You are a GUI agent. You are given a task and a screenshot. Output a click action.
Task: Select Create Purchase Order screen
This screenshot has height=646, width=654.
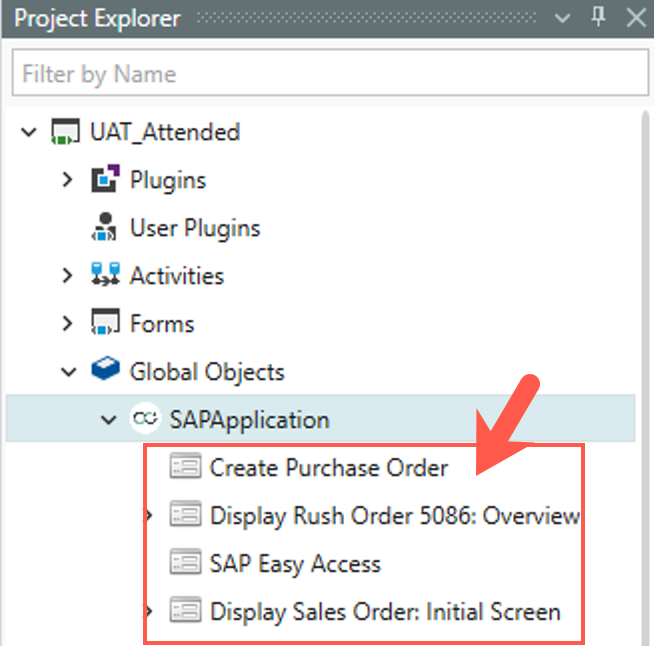click(x=329, y=468)
